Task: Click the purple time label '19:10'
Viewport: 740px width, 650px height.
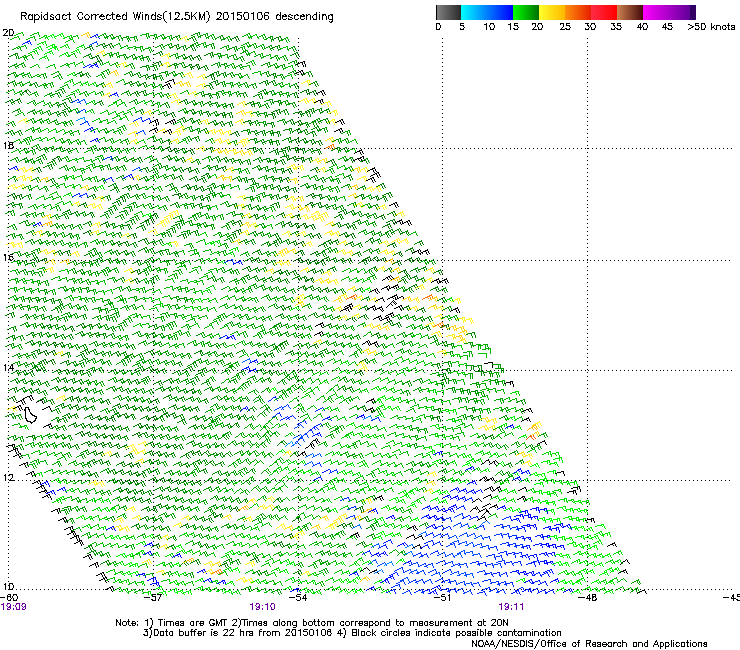Action: point(262,607)
